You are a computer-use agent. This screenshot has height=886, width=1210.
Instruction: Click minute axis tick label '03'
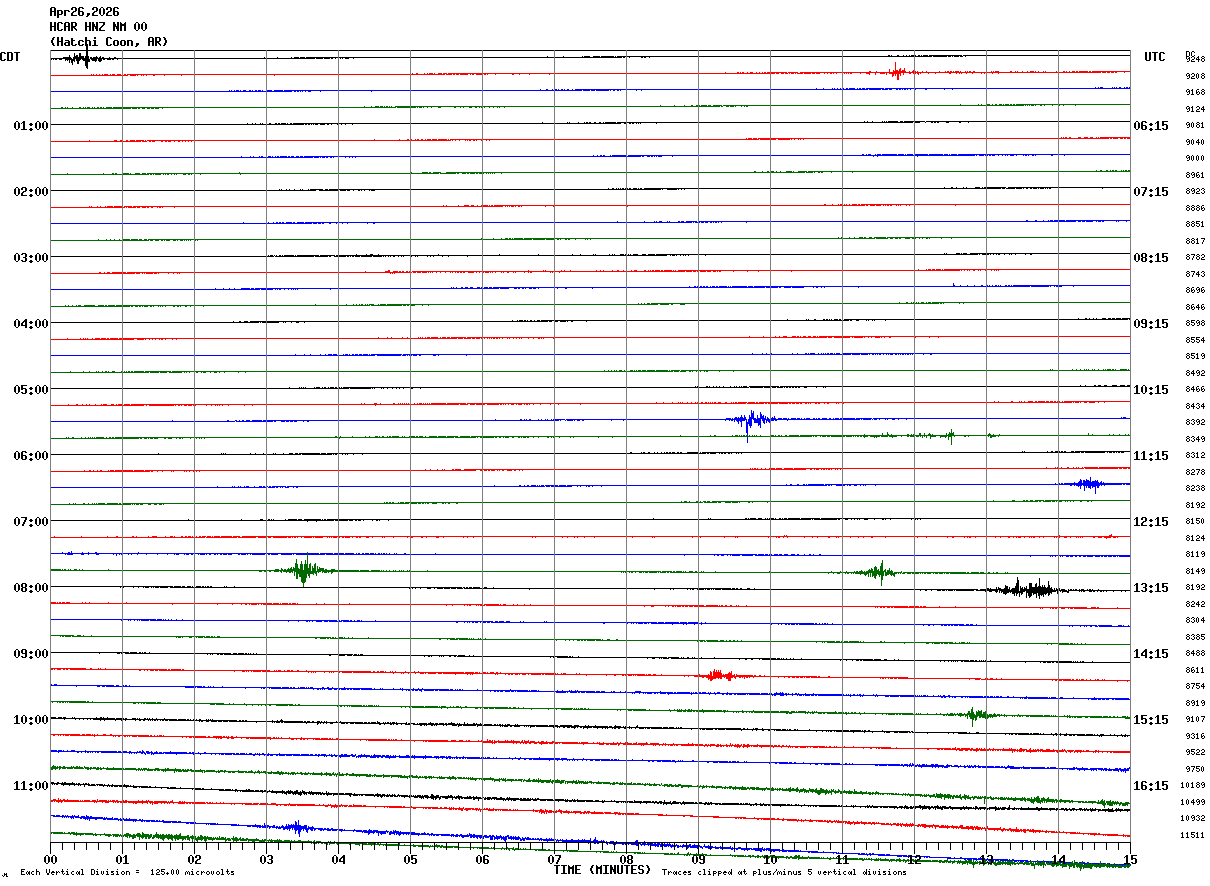point(266,860)
